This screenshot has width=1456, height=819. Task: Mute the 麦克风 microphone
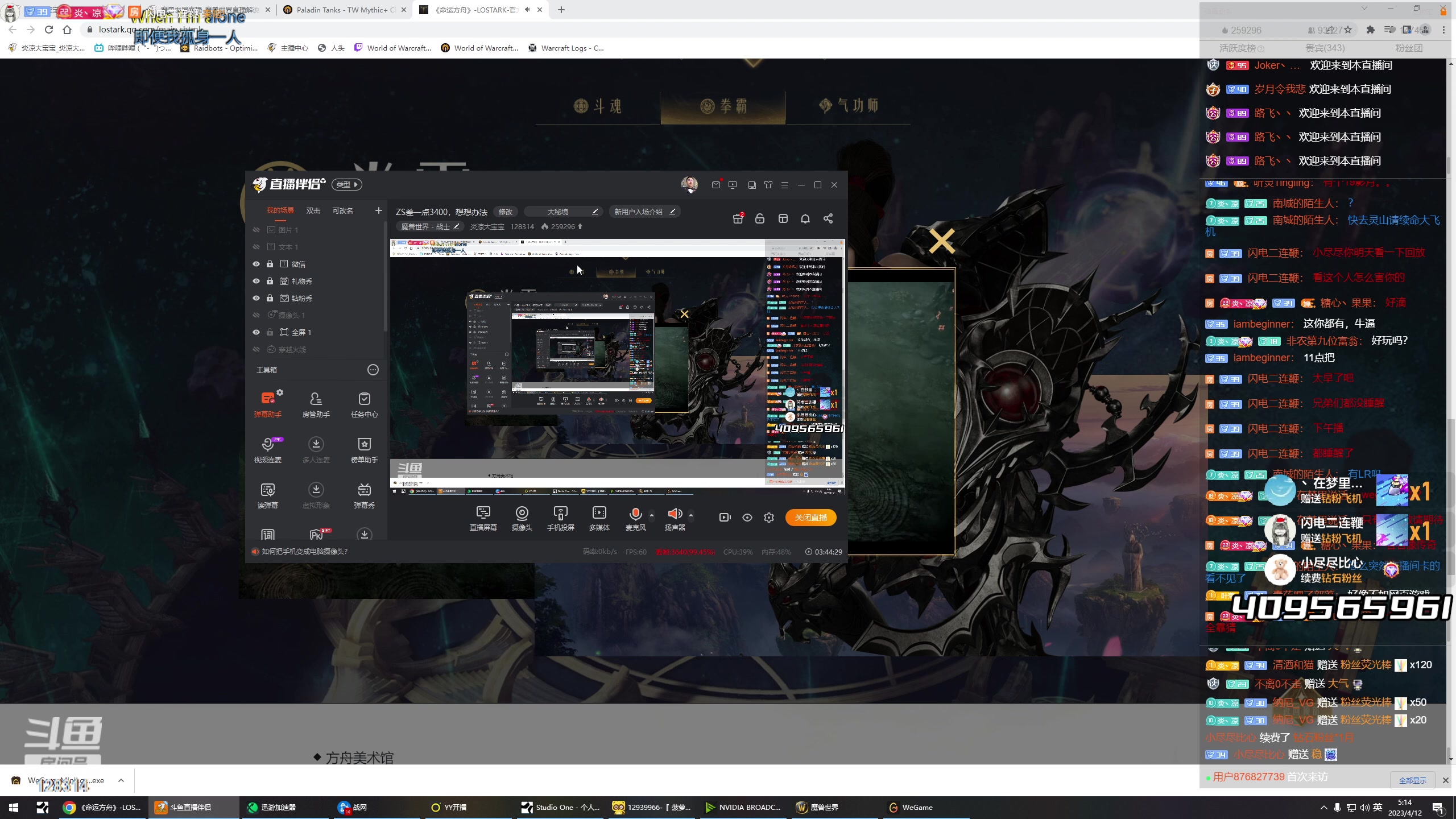pos(635,518)
